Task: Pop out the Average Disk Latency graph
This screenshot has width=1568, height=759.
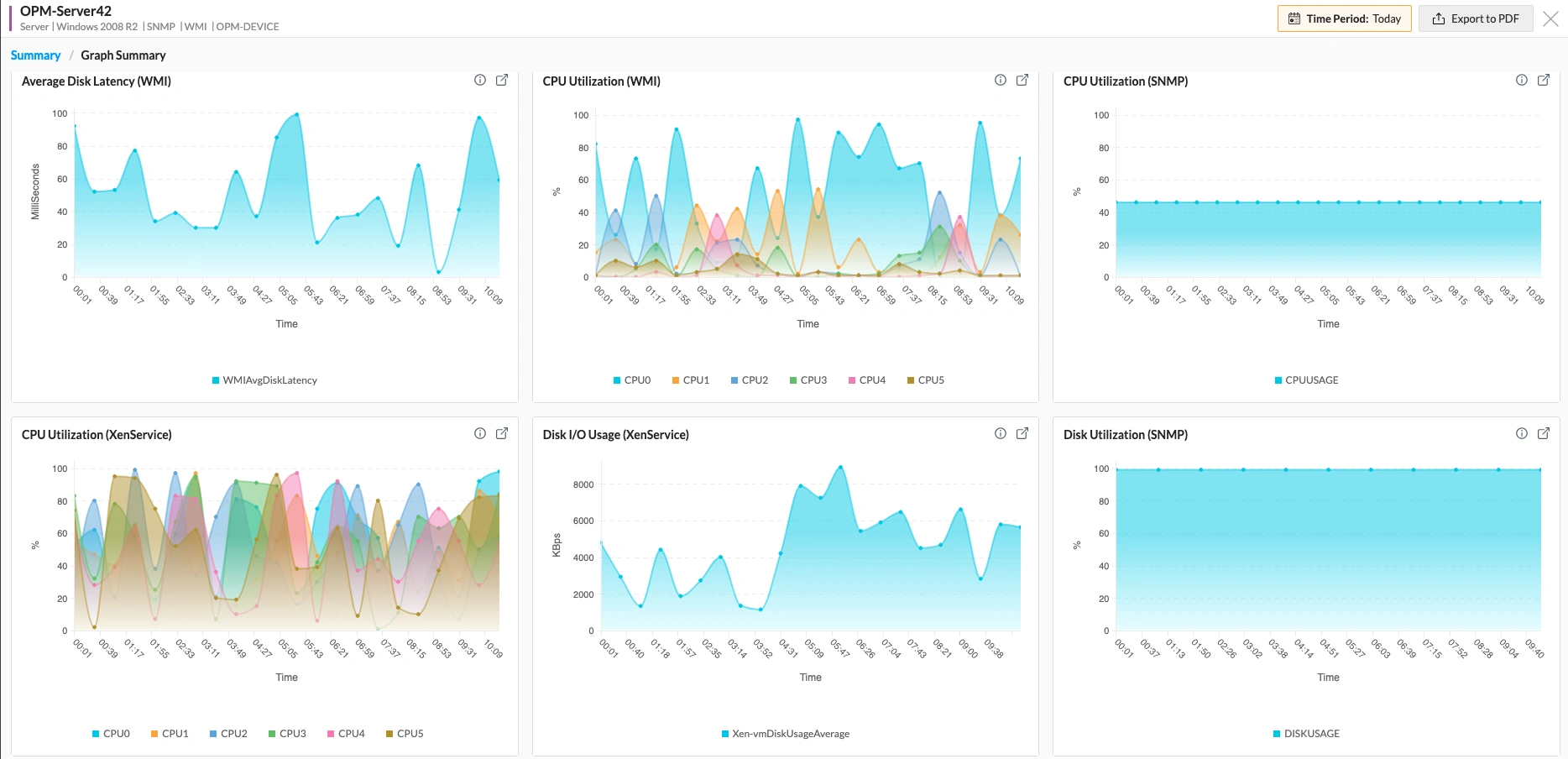Action: (502, 80)
